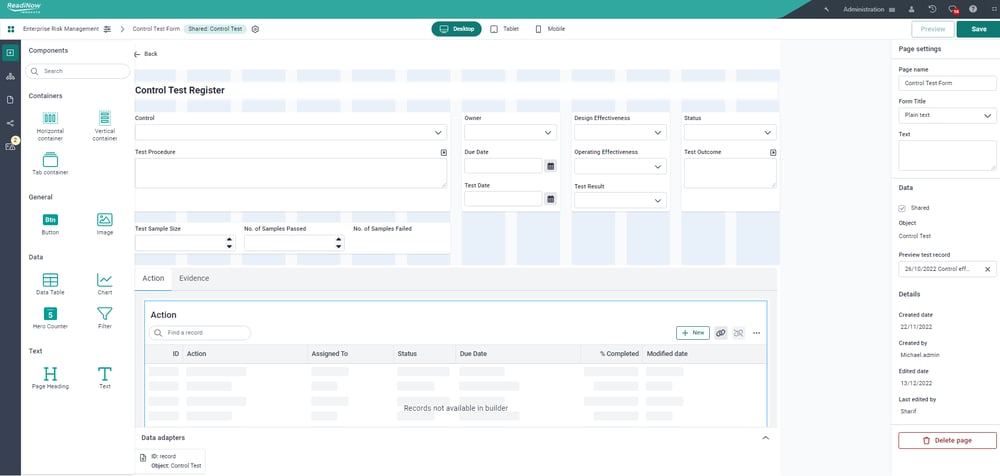Click the expand icon next to Test Procedure
The height and width of the screenshot is (476, 1000).
coord(444,152)
